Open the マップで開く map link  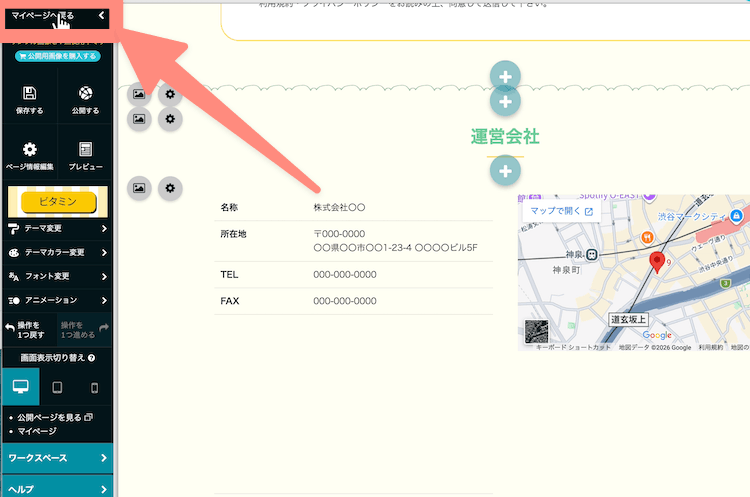562,211
